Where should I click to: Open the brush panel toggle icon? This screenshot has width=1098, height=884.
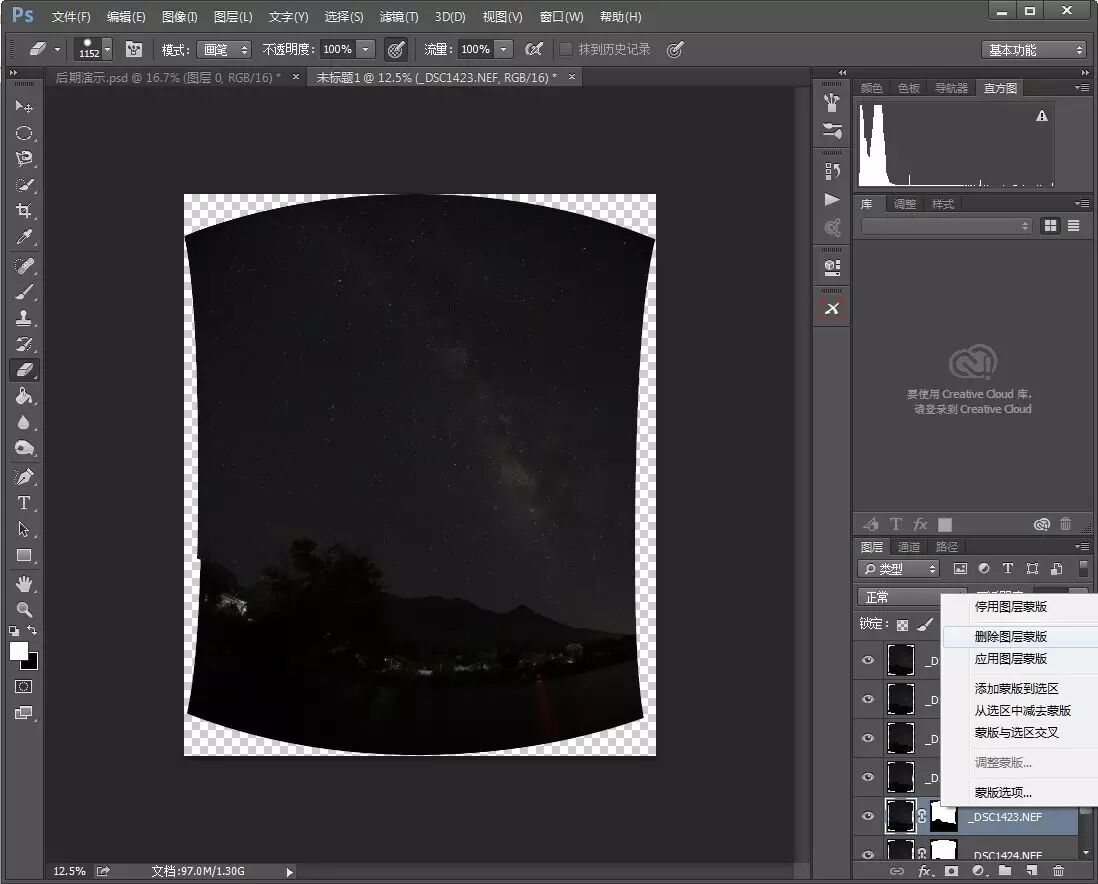pos(134,49)
